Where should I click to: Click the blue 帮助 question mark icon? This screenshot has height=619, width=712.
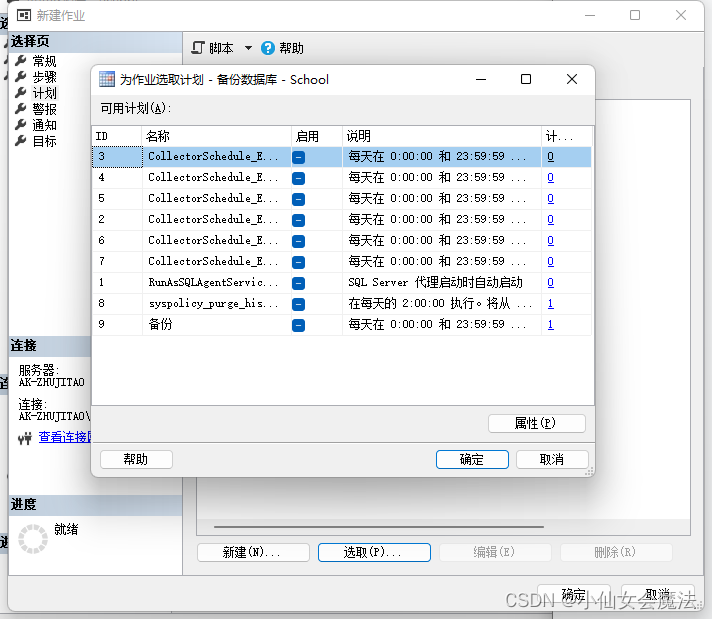point(268,48)
